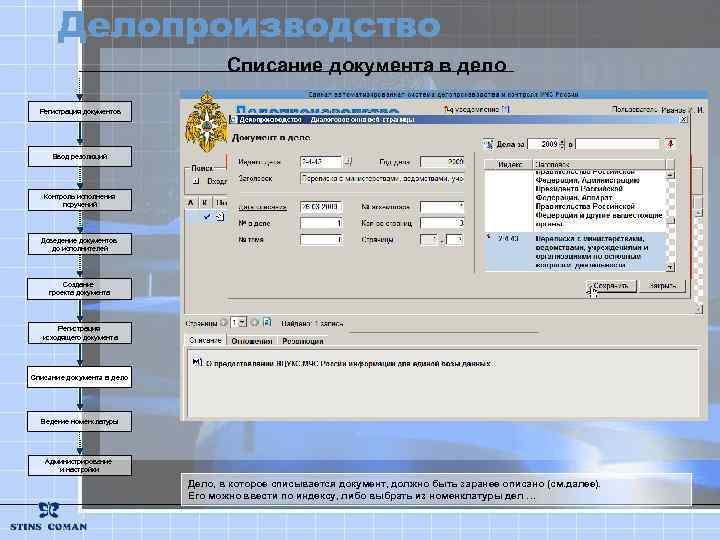The height and width of the screenshot is (540, 720).
Task: Click the MChS emblem logo
Action: click(206, 123)
